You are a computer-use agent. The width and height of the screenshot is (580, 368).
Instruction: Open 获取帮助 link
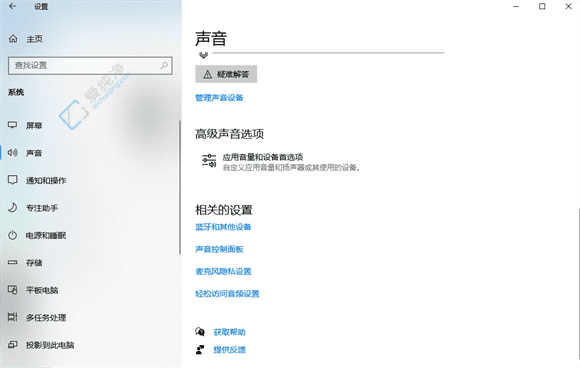click(x=229, y=332)
